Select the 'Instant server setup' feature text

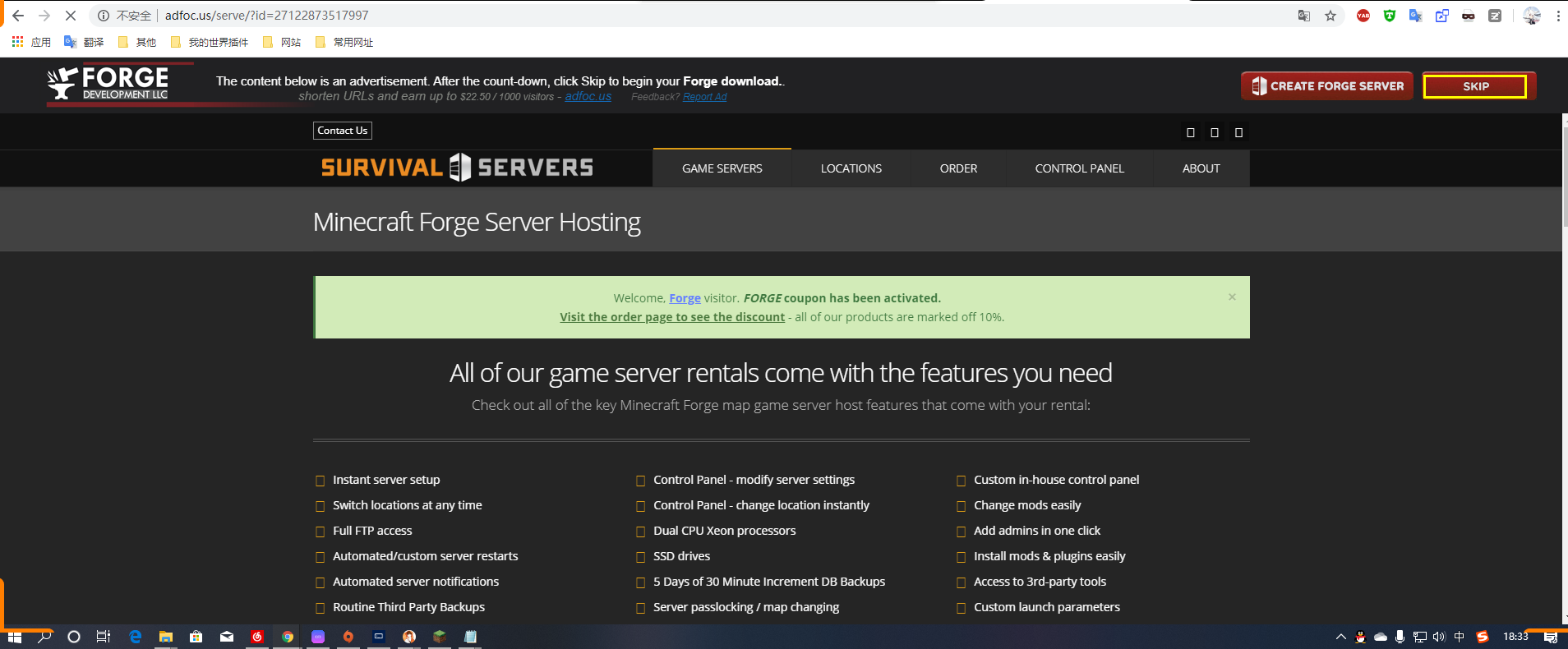386,480
